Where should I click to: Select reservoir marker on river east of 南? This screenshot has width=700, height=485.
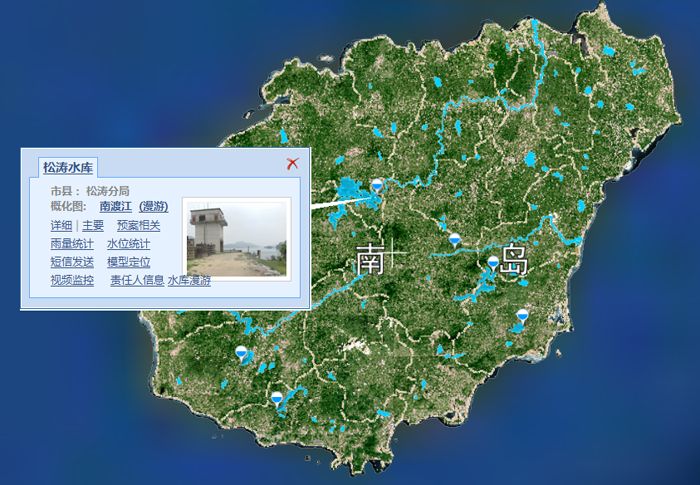click(x=454, y=240)
